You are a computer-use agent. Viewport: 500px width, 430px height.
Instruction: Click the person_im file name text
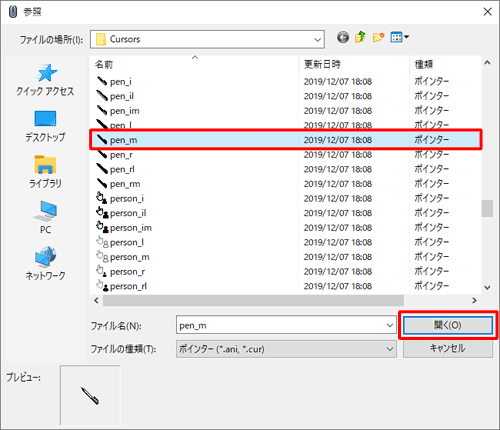[x=131, y=228]
